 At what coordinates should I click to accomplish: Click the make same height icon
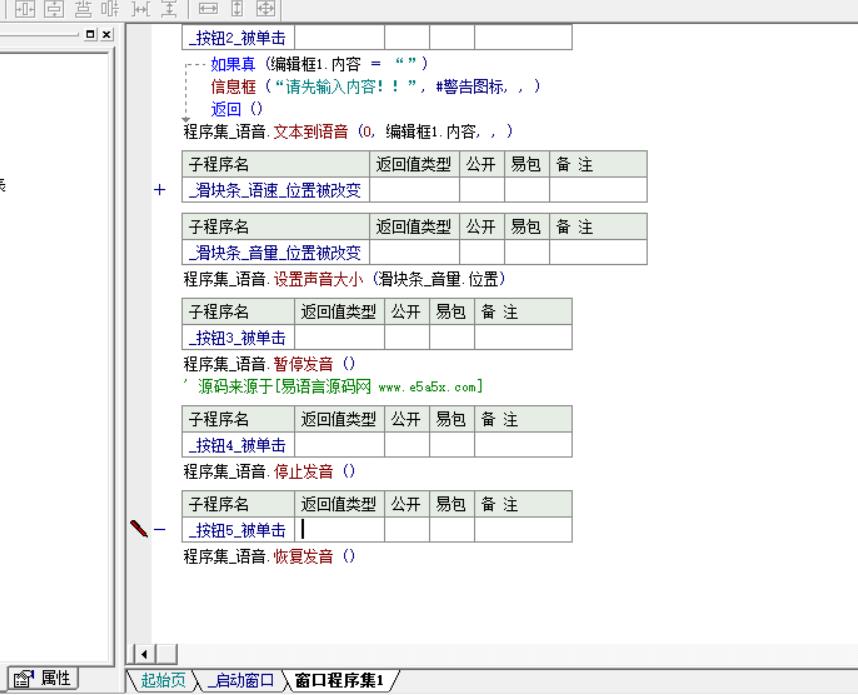pos(237,8)
